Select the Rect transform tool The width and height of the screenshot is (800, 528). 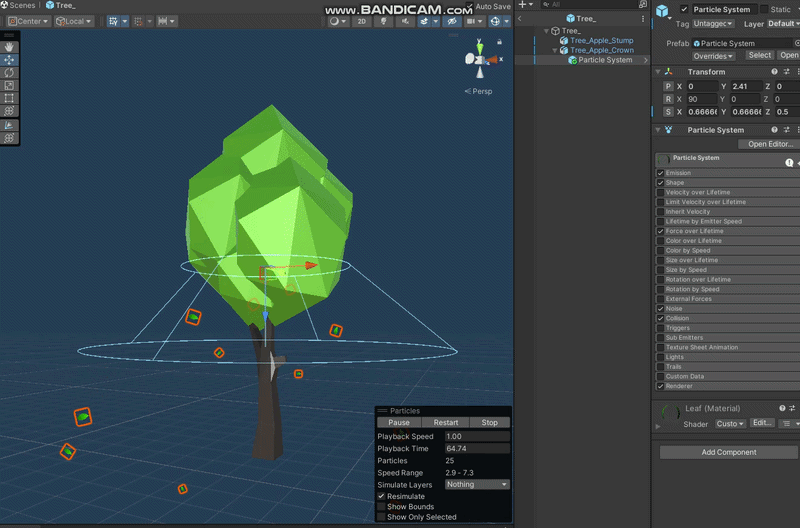[x=10, y=99]
